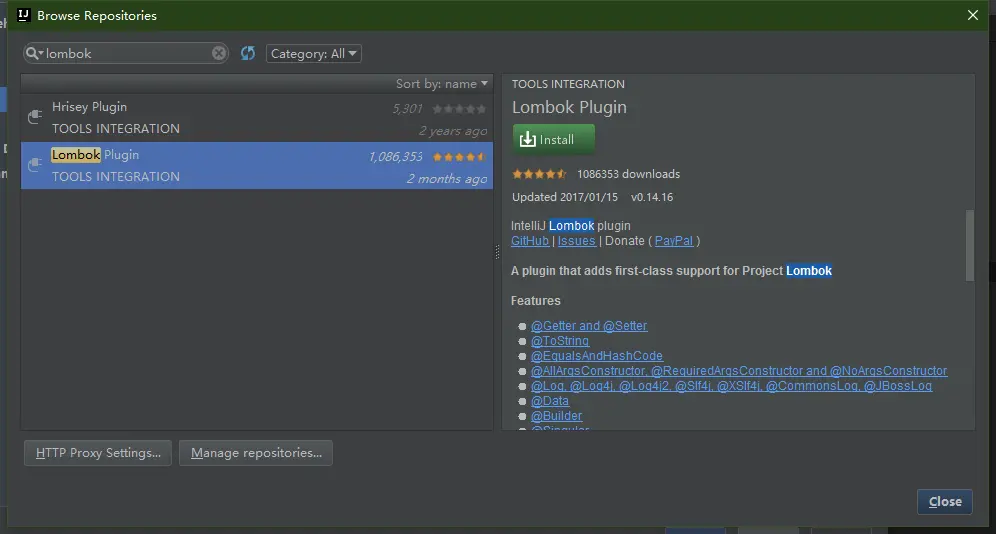The height and width of the screenshot is (534, 996).
Task: Select the Lombok Plugin list row
Action: [257, 165]
